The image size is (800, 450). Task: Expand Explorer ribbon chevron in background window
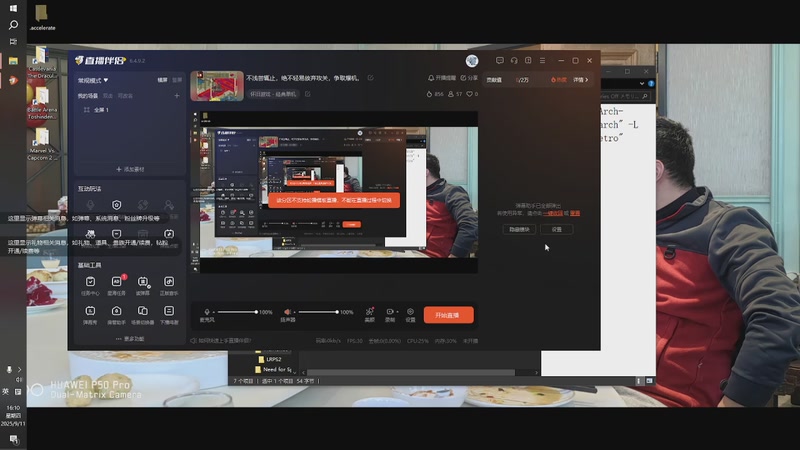pos(642,83)
